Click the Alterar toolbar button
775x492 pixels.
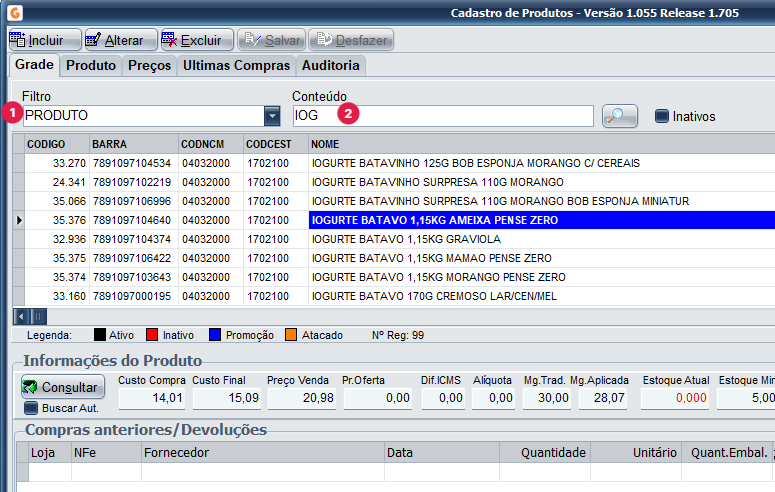[x=121, y=40]
